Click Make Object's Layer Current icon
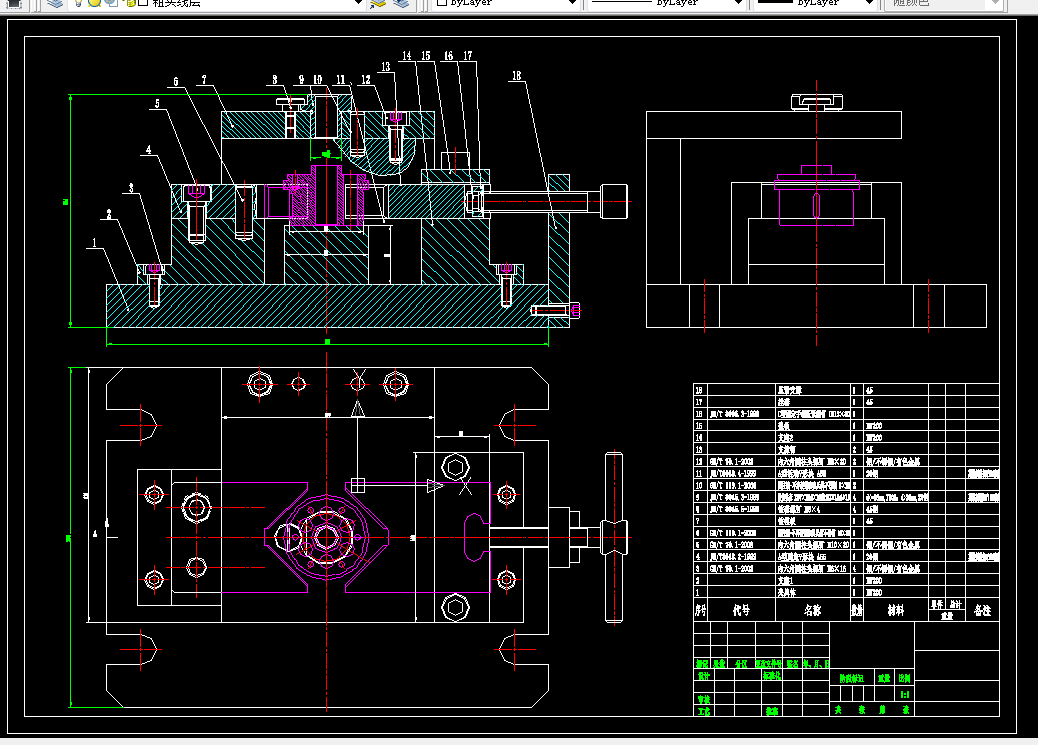The height and width of the screenshot is (745, 1038). 378,3
